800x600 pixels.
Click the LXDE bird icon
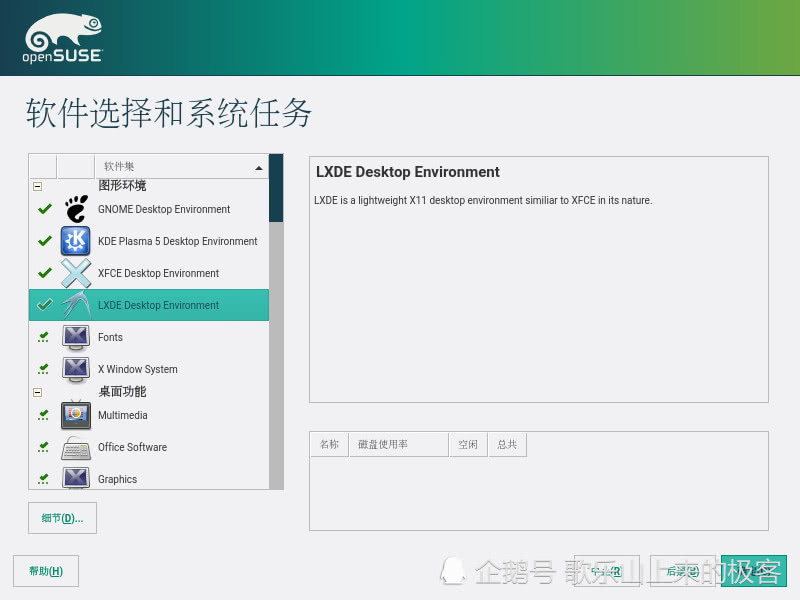point(76,305)
